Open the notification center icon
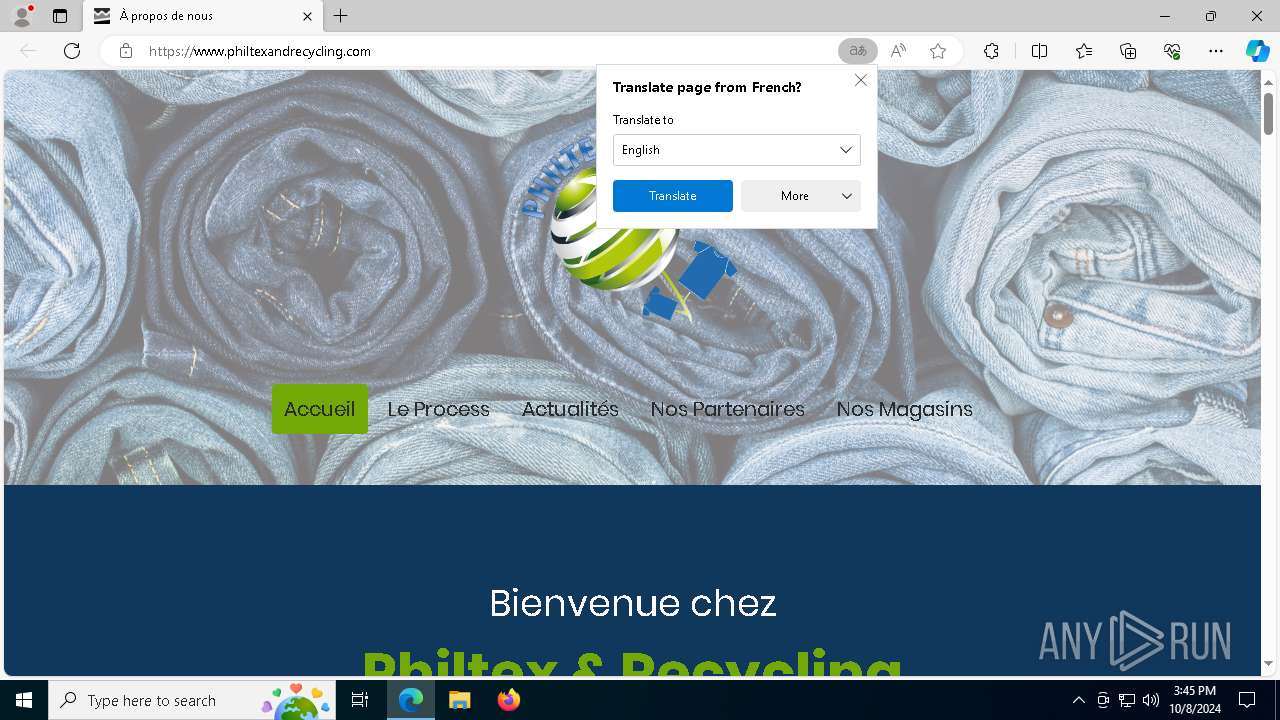 point(1247,700)
